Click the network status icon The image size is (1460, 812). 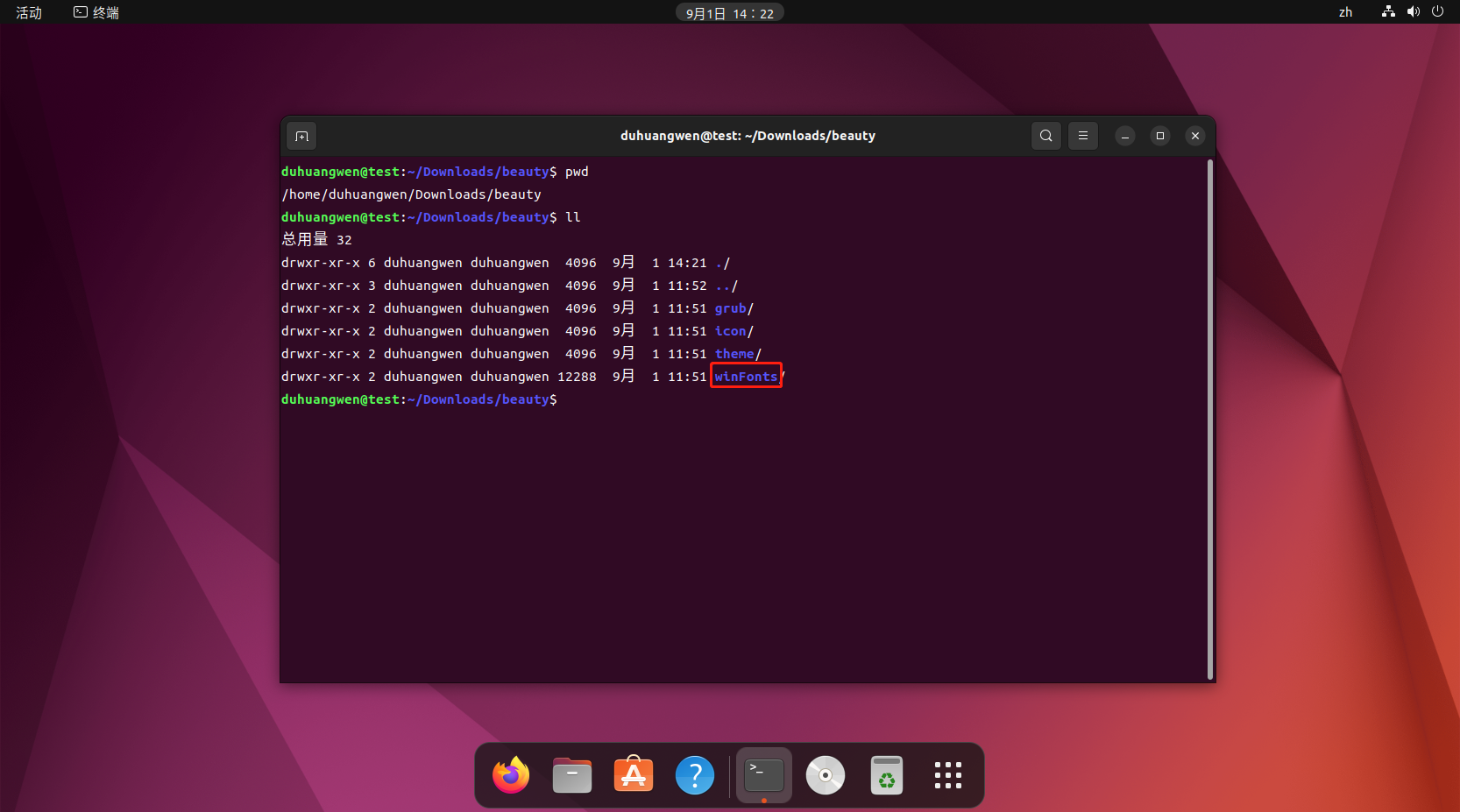(x=1388, y=11)
